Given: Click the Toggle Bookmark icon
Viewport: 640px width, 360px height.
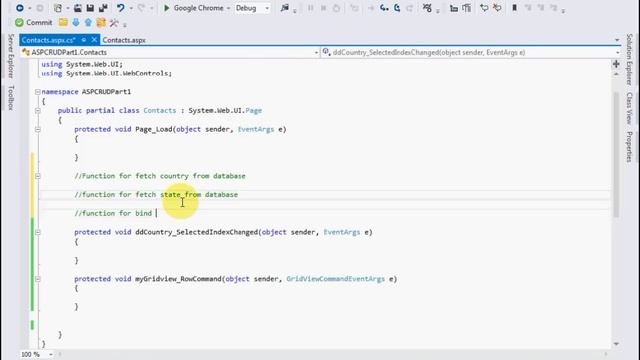Looking at the screenshot, I should point(515,8).
